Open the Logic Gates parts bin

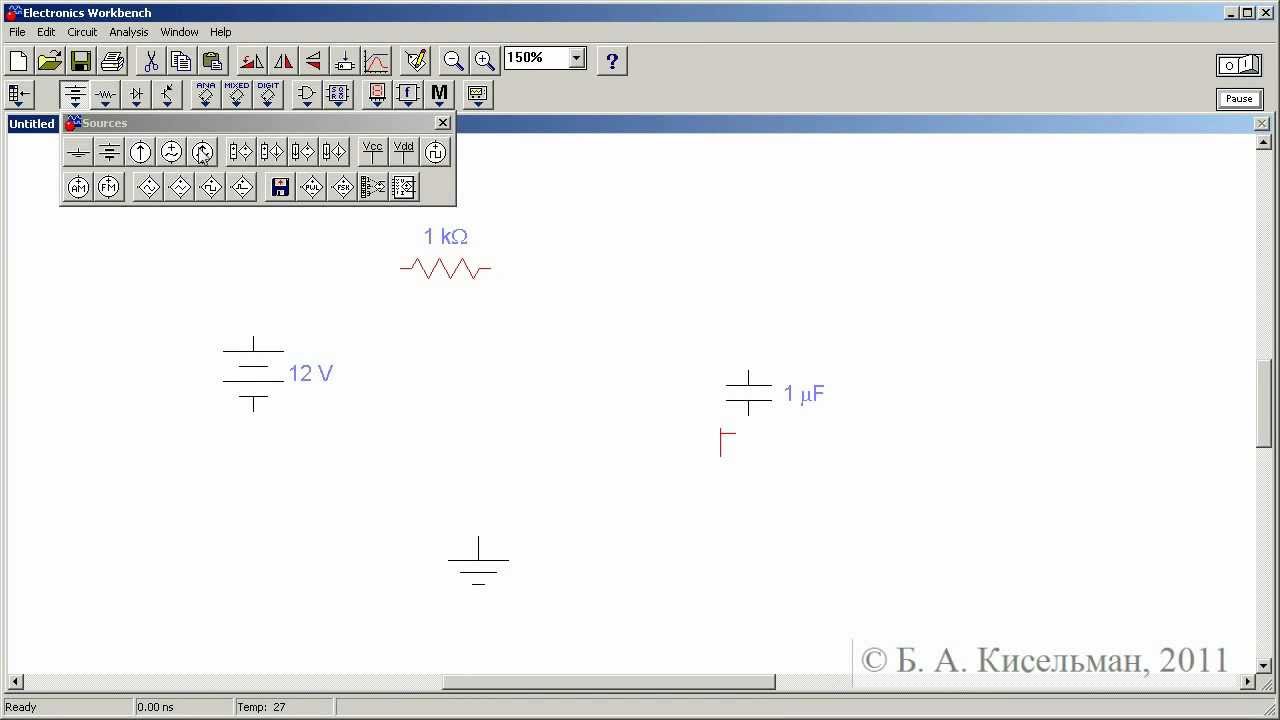coord(307,95)
